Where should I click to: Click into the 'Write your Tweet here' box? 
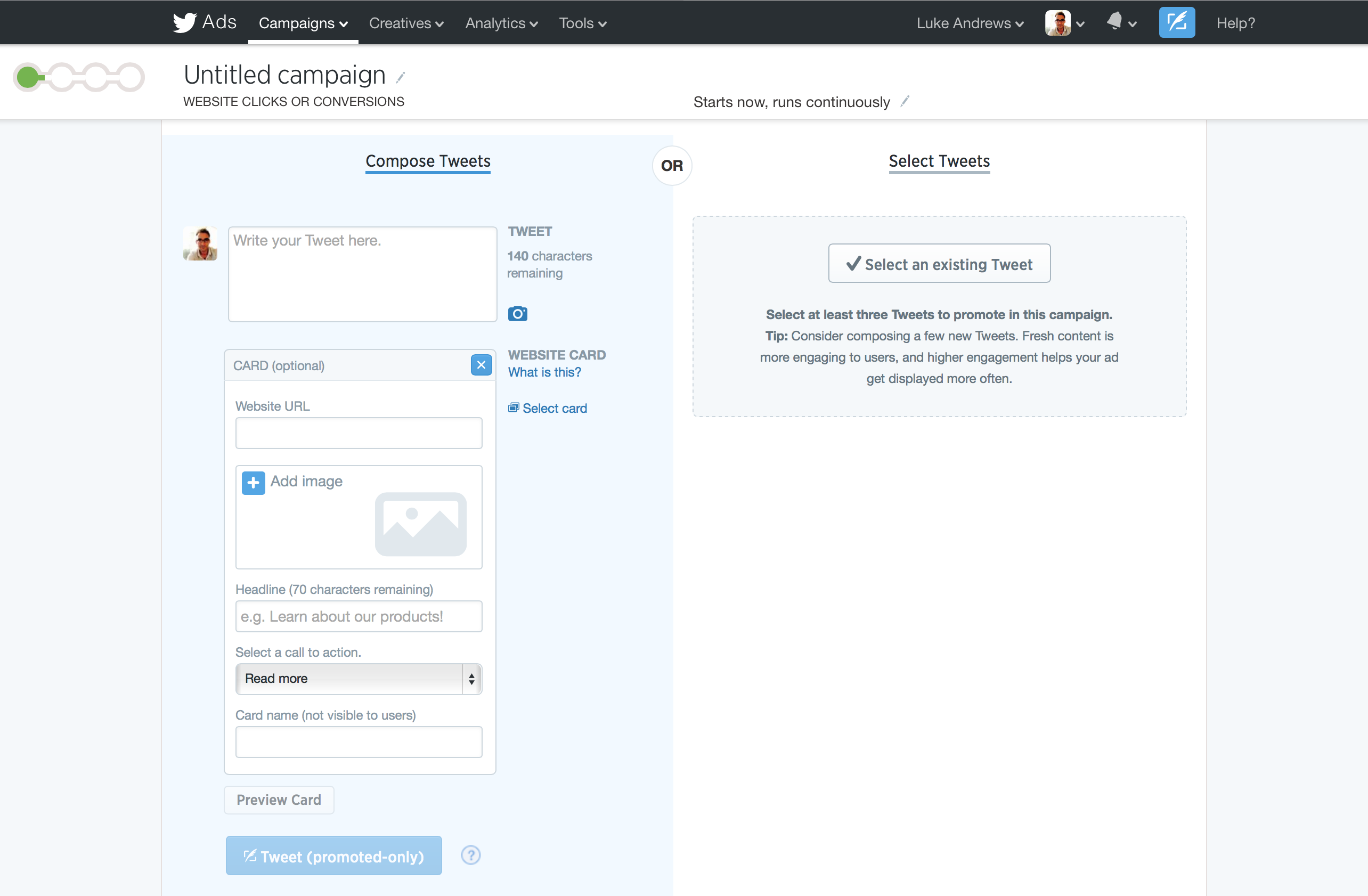pos(362,274)
